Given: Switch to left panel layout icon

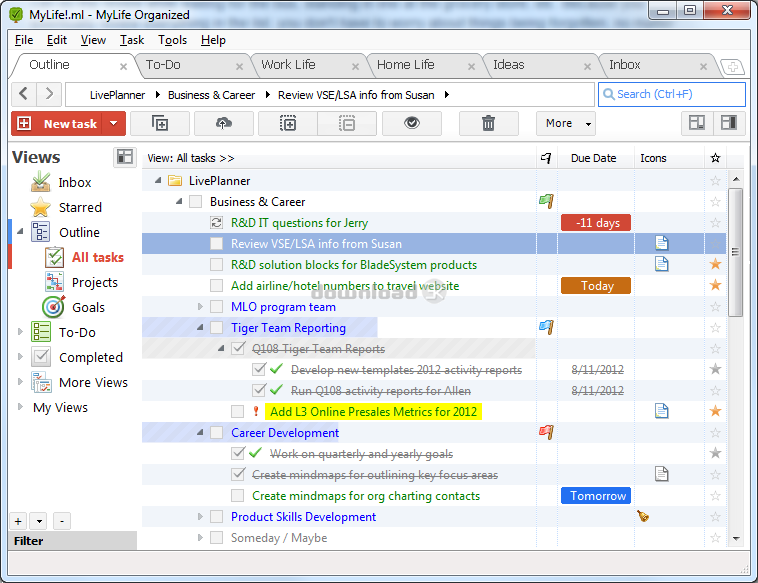Looking at the screenshot, I should point(697,123).
